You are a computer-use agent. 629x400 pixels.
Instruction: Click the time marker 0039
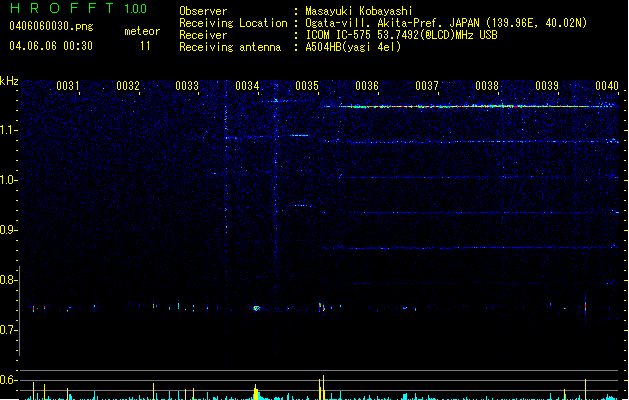pos(547,85)
